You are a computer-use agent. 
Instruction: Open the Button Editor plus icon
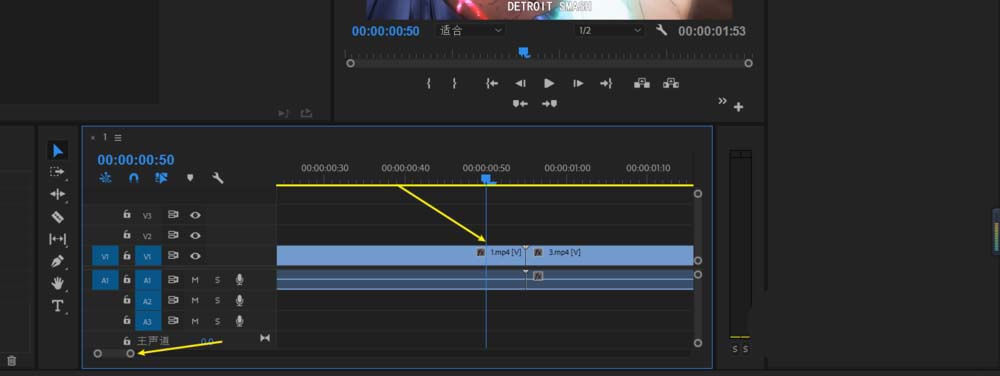[739, 107]
